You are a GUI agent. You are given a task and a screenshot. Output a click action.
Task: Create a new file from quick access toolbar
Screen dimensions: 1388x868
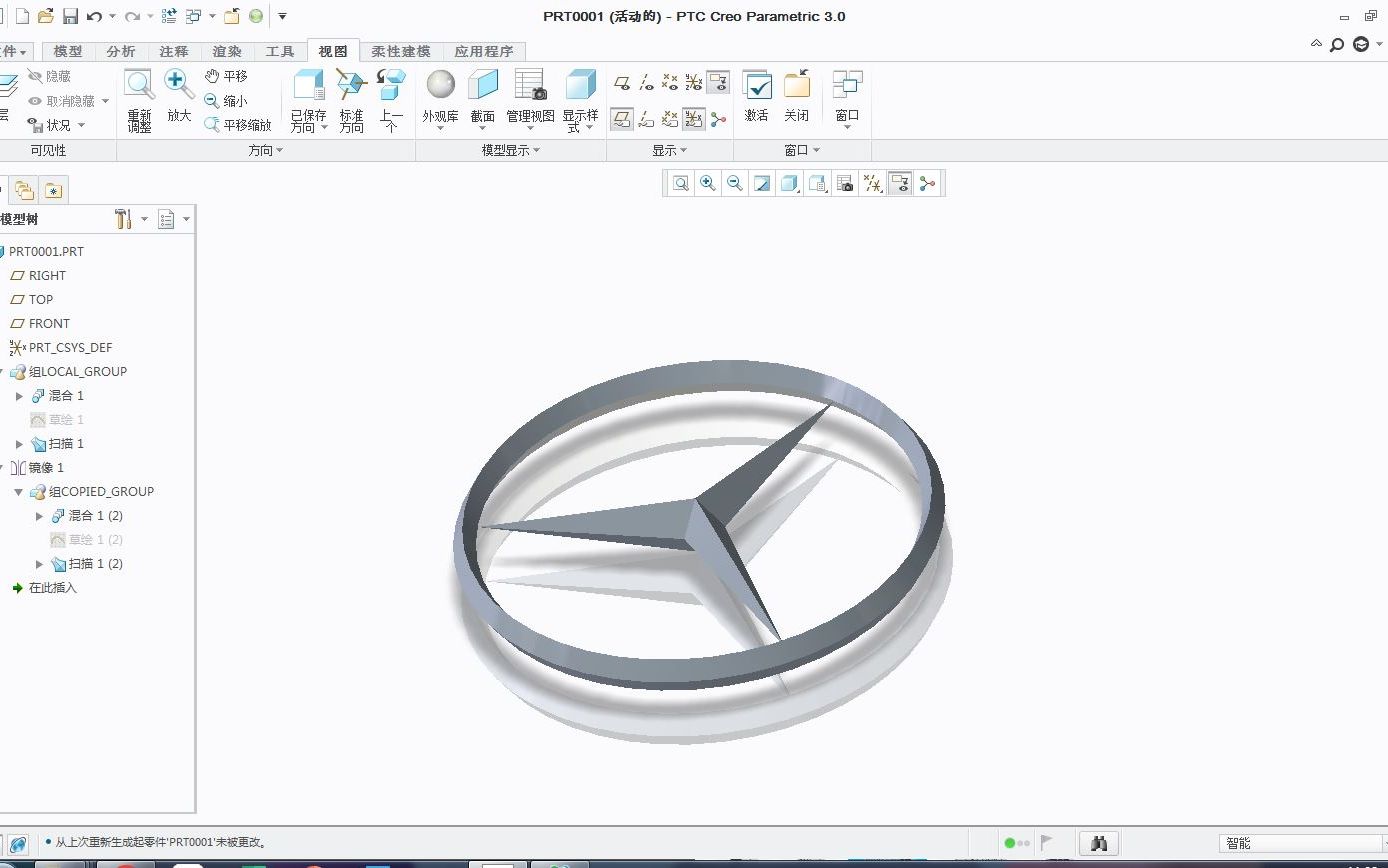tap(22, 16)
